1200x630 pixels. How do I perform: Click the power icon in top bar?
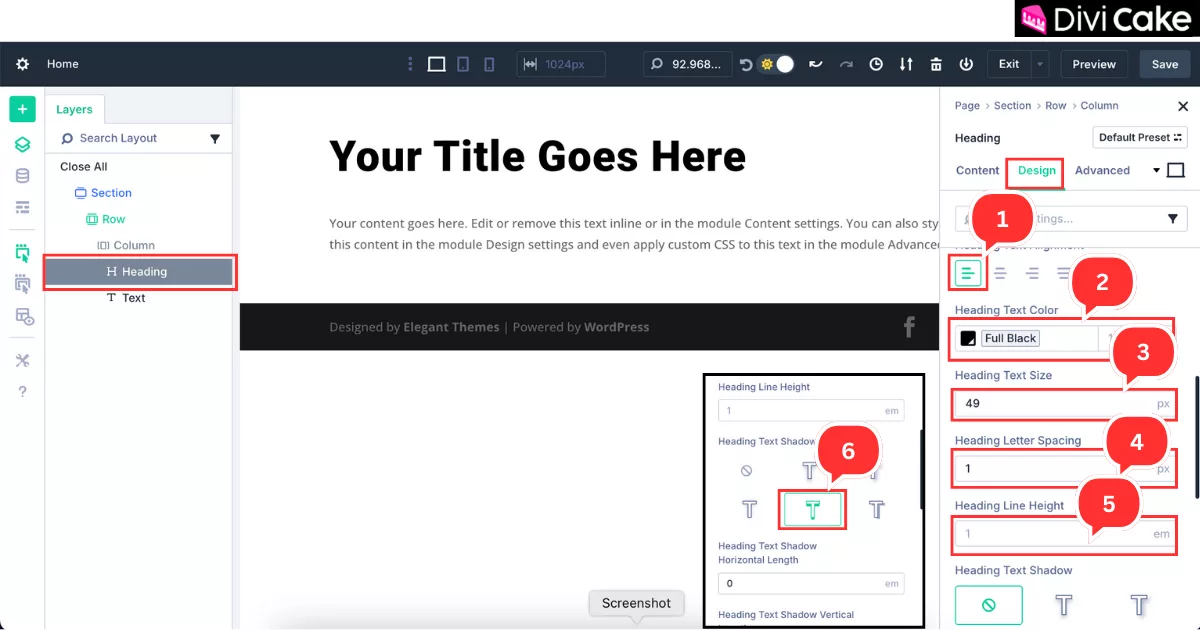pyautogui.click(x=966, y=64)
